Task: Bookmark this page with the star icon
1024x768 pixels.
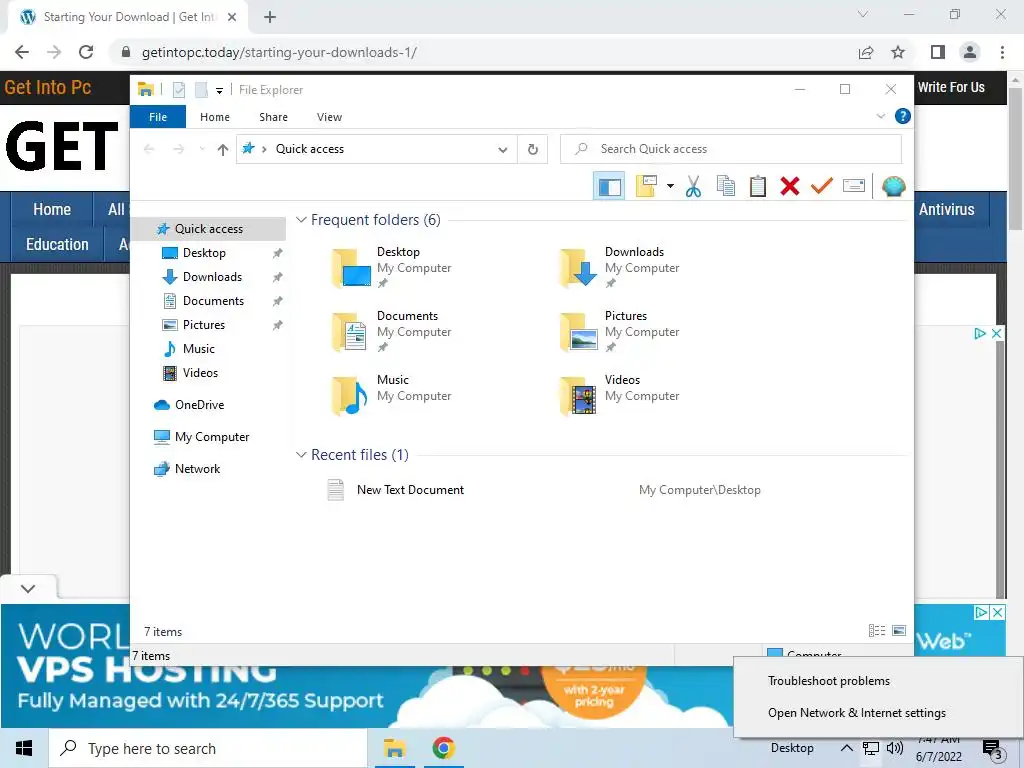Action: click(x=898, y=52)
